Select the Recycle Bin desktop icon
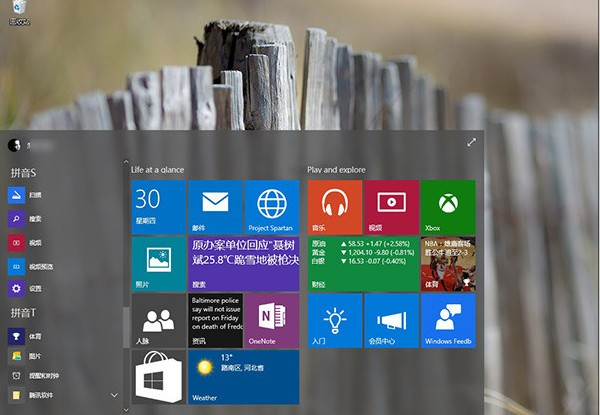Screen dimensions: 600x415 pos(19,13)
